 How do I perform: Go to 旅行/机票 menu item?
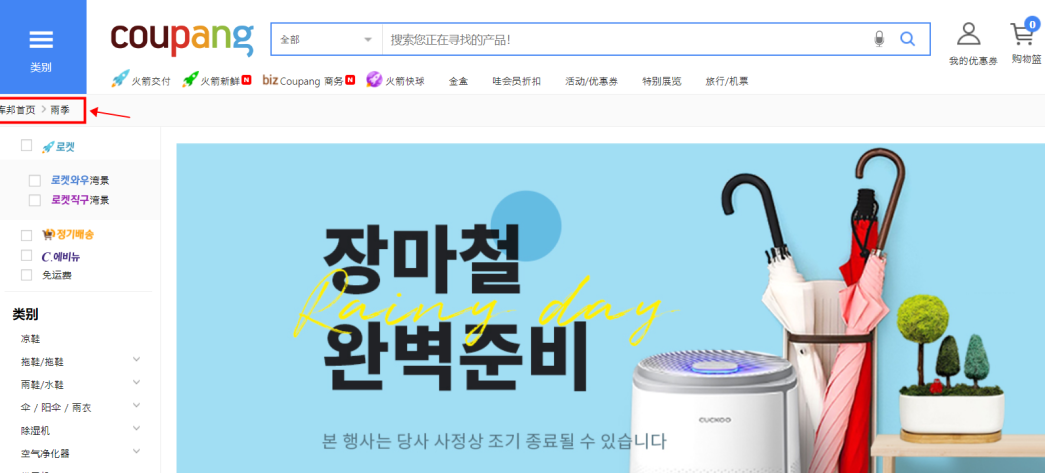pos(726,81)
